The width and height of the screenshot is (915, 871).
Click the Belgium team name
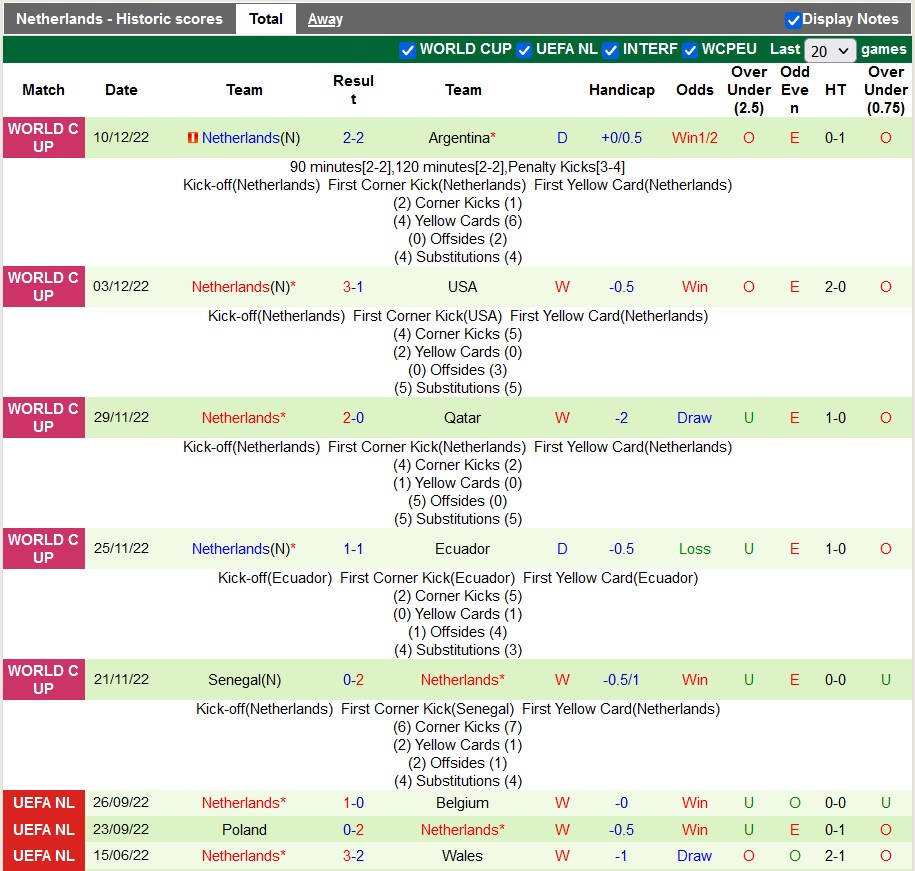coord(463,803)
